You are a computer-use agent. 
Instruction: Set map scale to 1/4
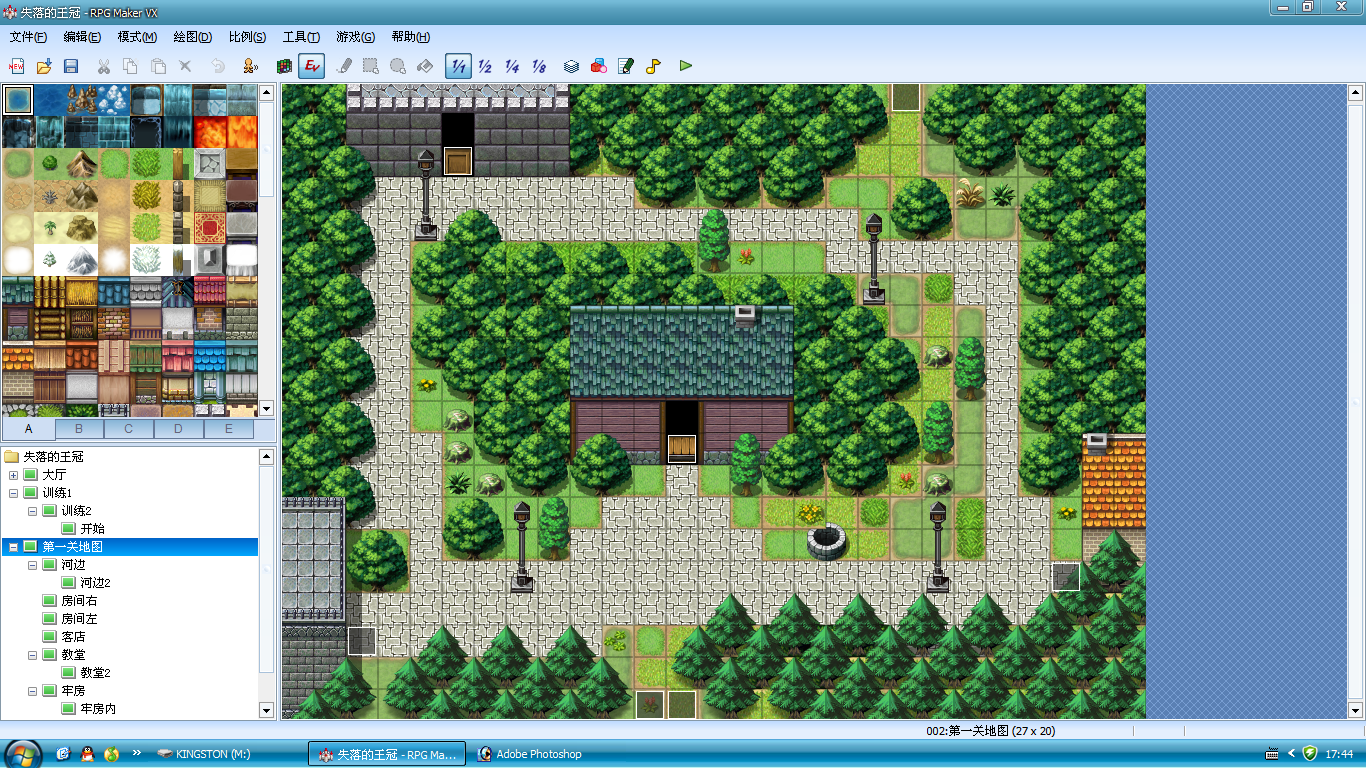(512, 66)
